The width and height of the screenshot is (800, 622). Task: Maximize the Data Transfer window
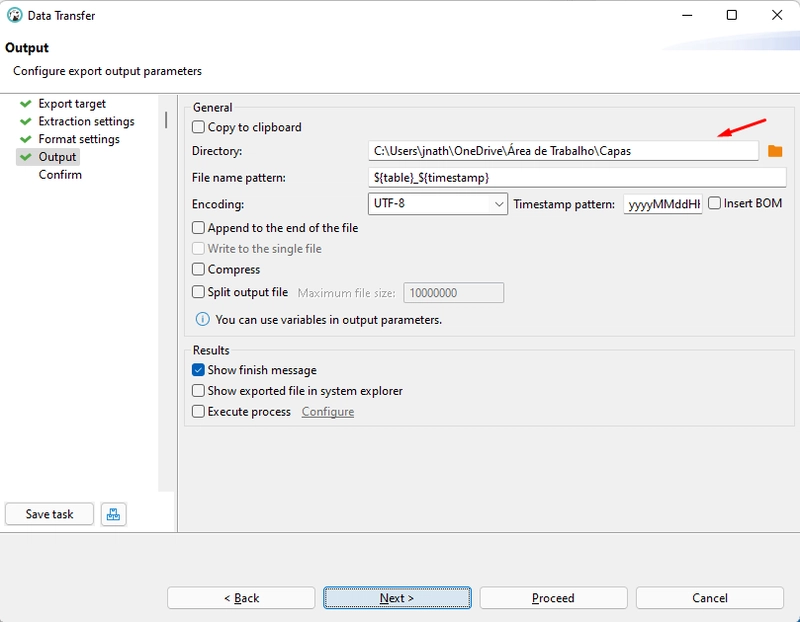tap(731, 16)
